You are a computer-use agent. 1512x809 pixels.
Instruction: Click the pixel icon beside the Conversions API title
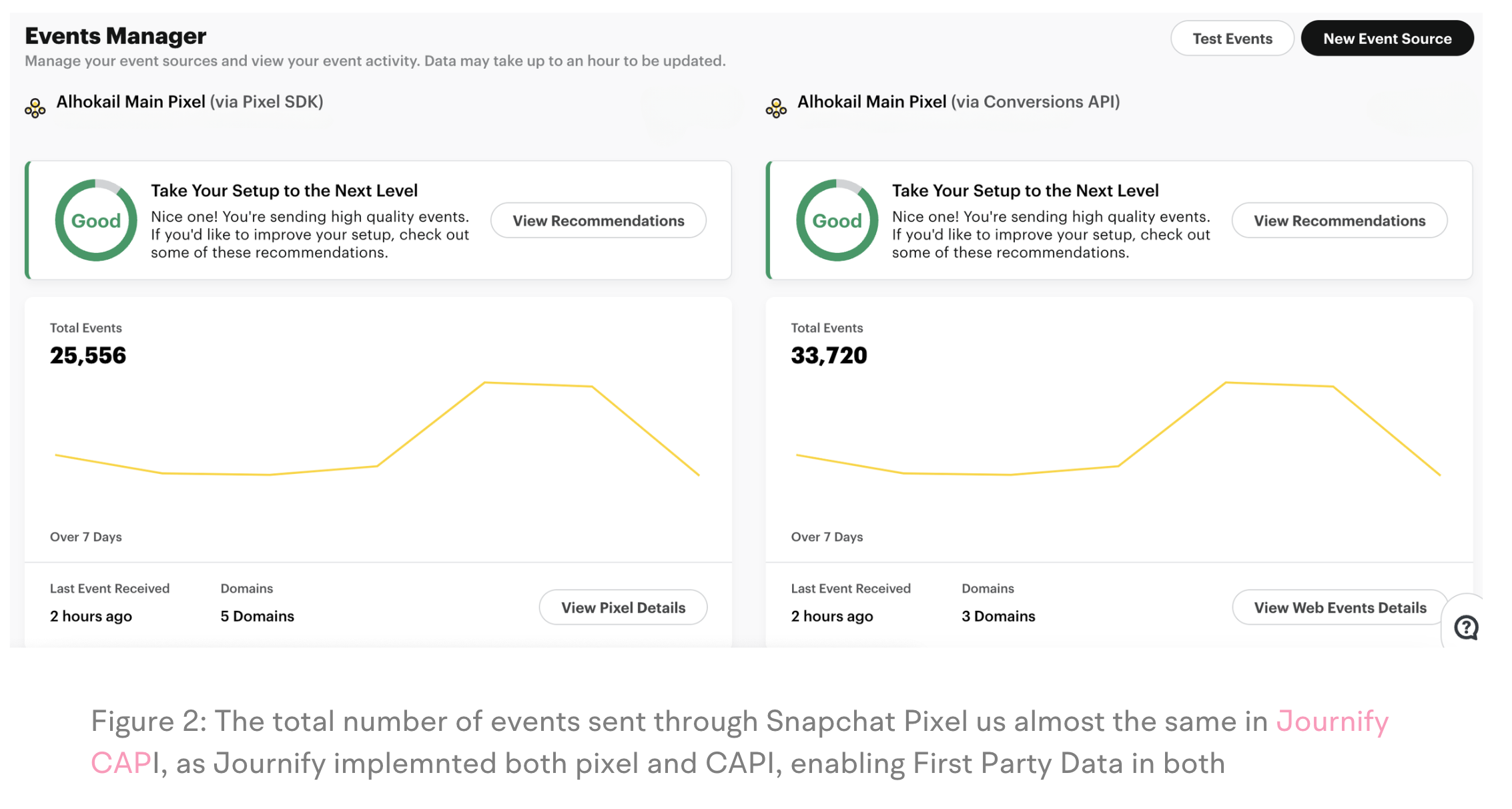tap(776, 108)
